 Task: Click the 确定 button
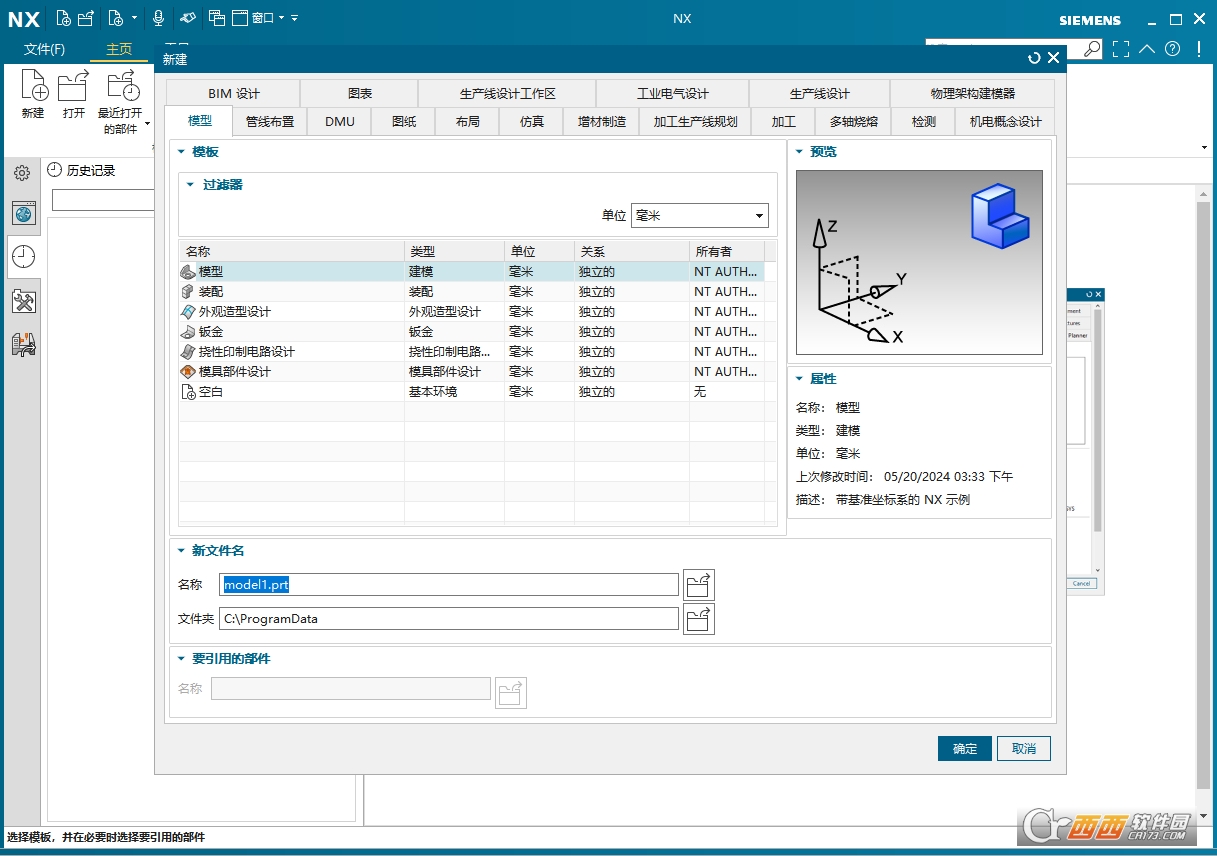(965, 749)
